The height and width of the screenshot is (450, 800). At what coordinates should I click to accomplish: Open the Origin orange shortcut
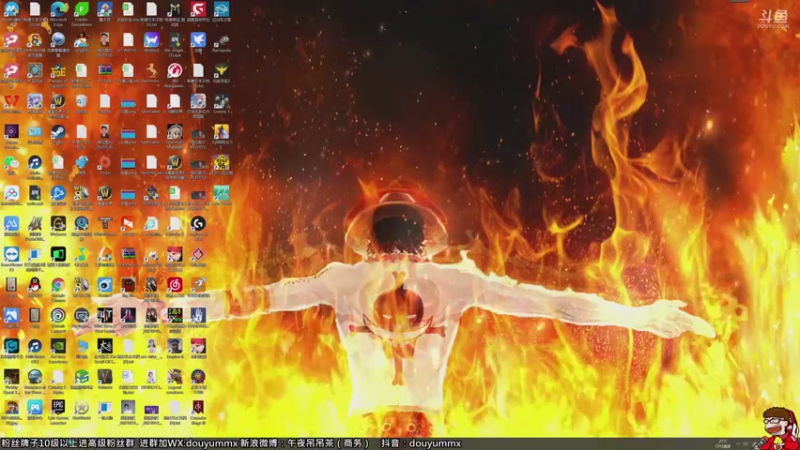pos(105,163)
